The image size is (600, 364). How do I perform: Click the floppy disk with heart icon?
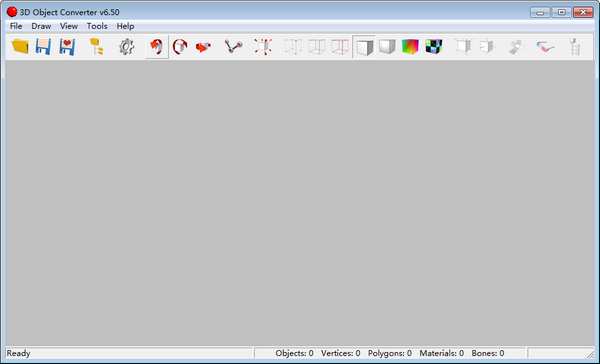67,47
